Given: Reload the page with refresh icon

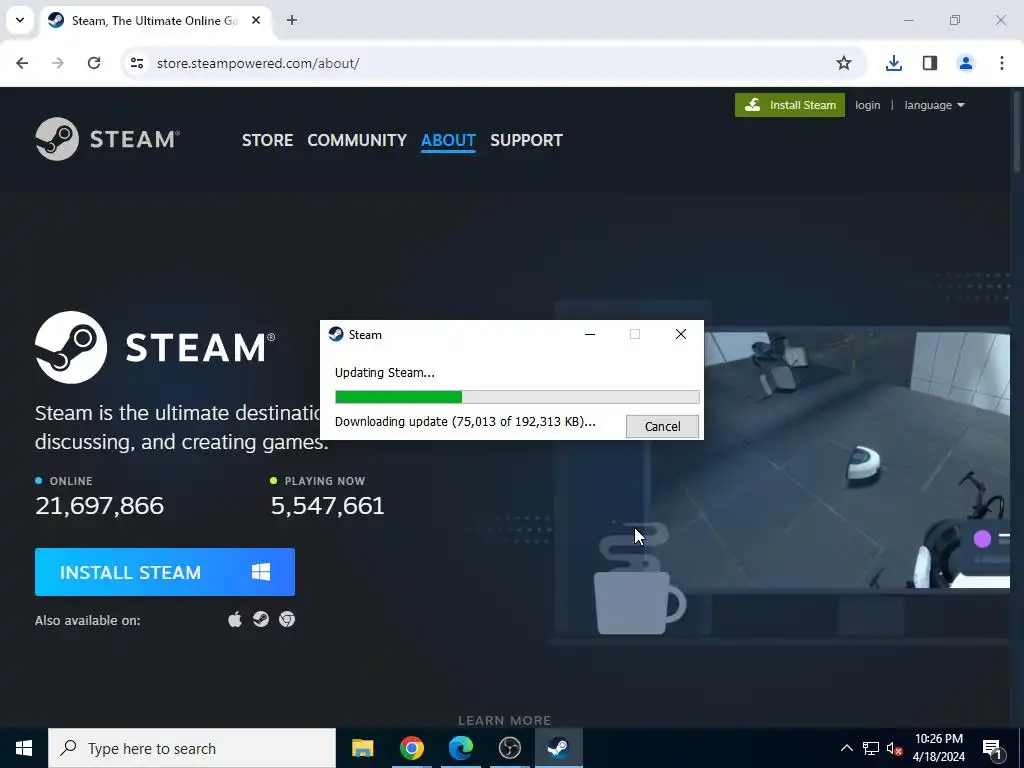Looking at the screenshot, I should [x=94, y=63].
